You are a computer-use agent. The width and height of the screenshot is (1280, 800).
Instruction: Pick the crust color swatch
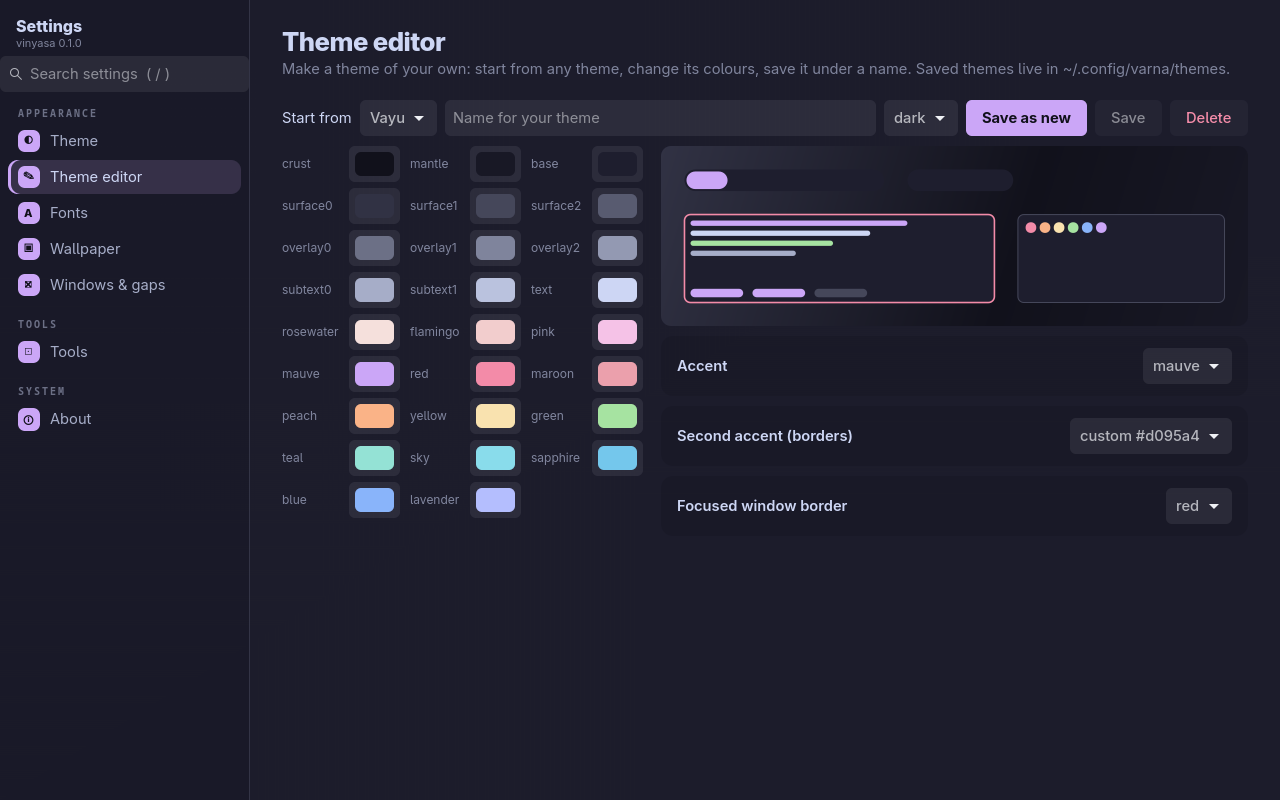coord(374,164)
